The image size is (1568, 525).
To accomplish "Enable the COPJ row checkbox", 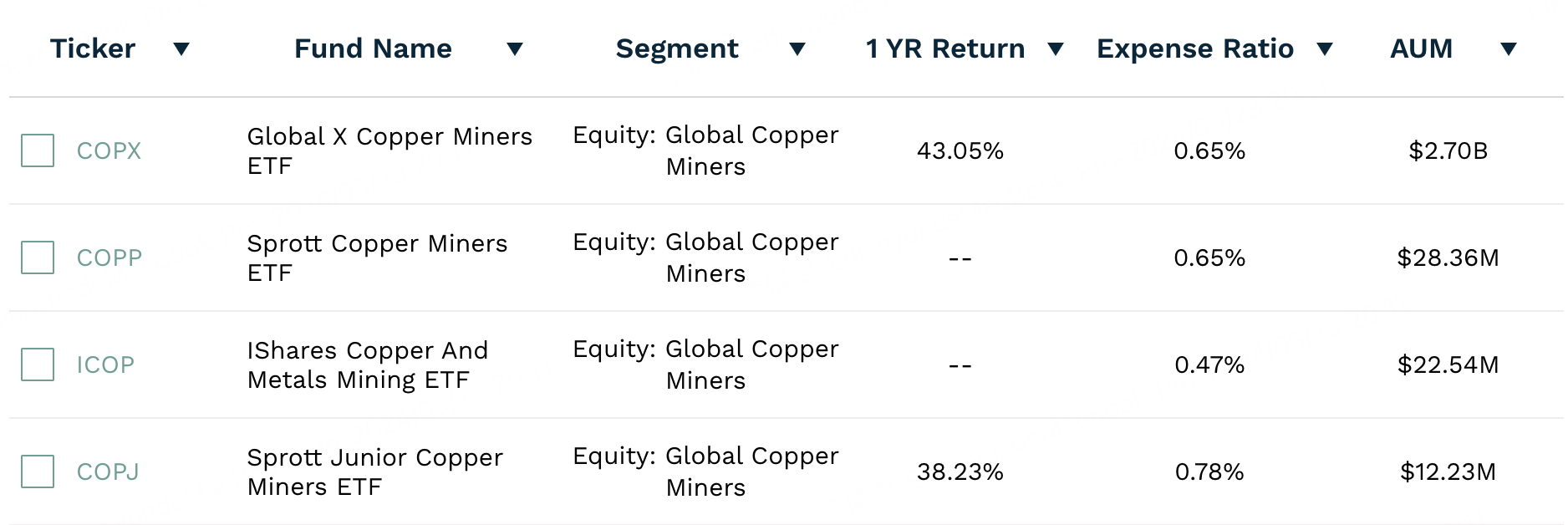I will (x=38, y=471).
